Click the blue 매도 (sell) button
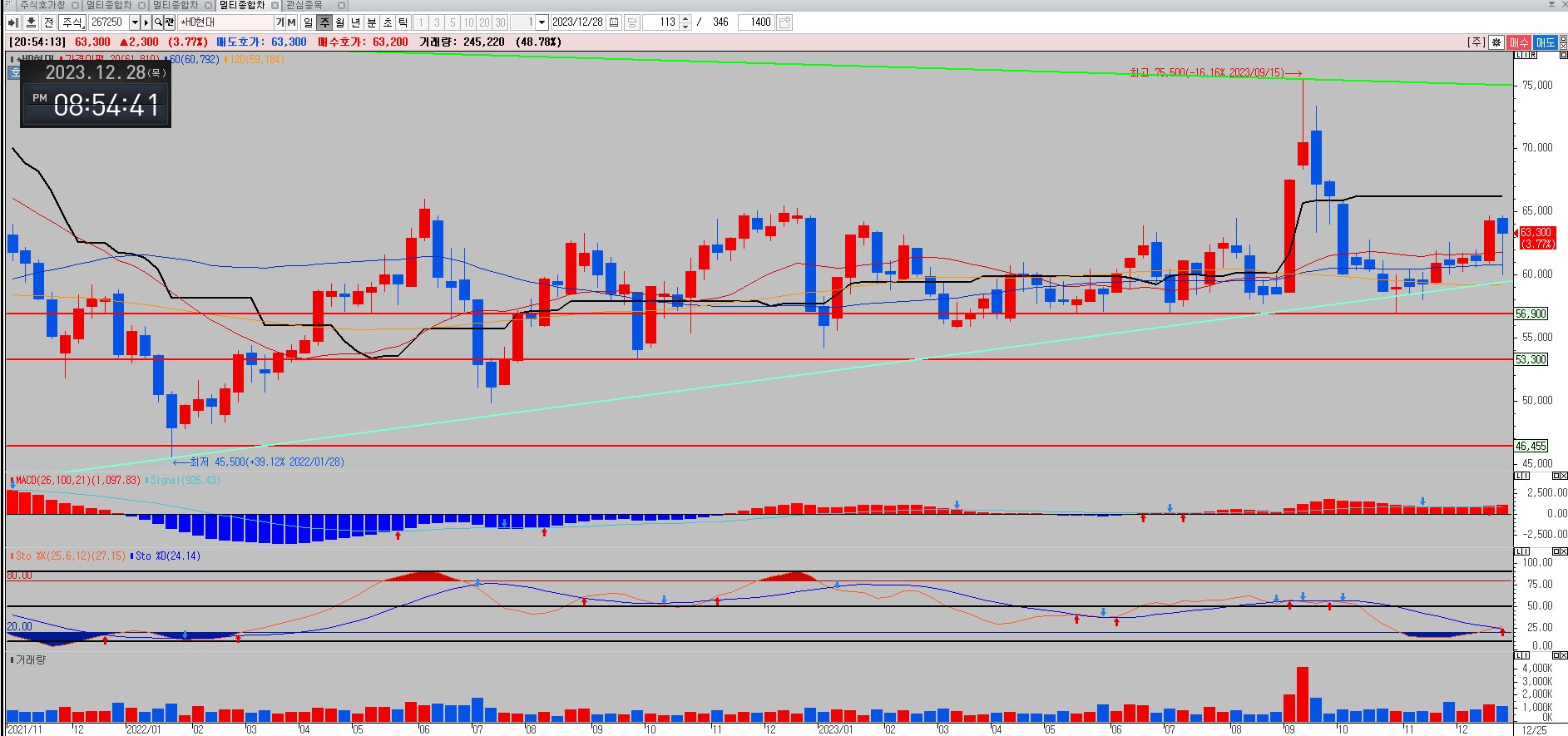The image size is (1568, 736). click(x=1546, y=42)
